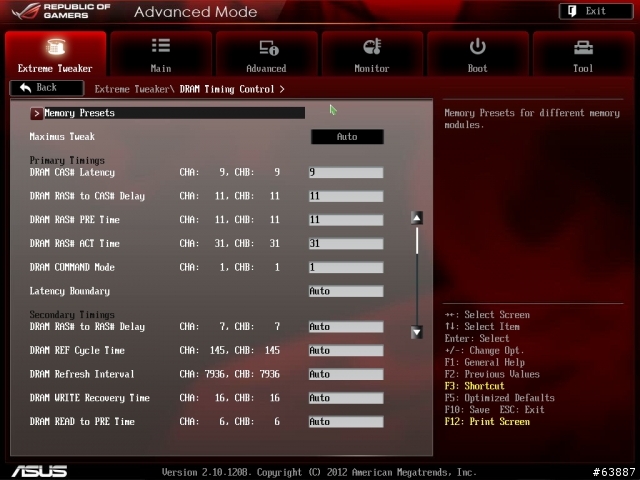Select DRAM REF Cycle Time Auto field
This screenshot has width=640, height=480.
point(346,350)
